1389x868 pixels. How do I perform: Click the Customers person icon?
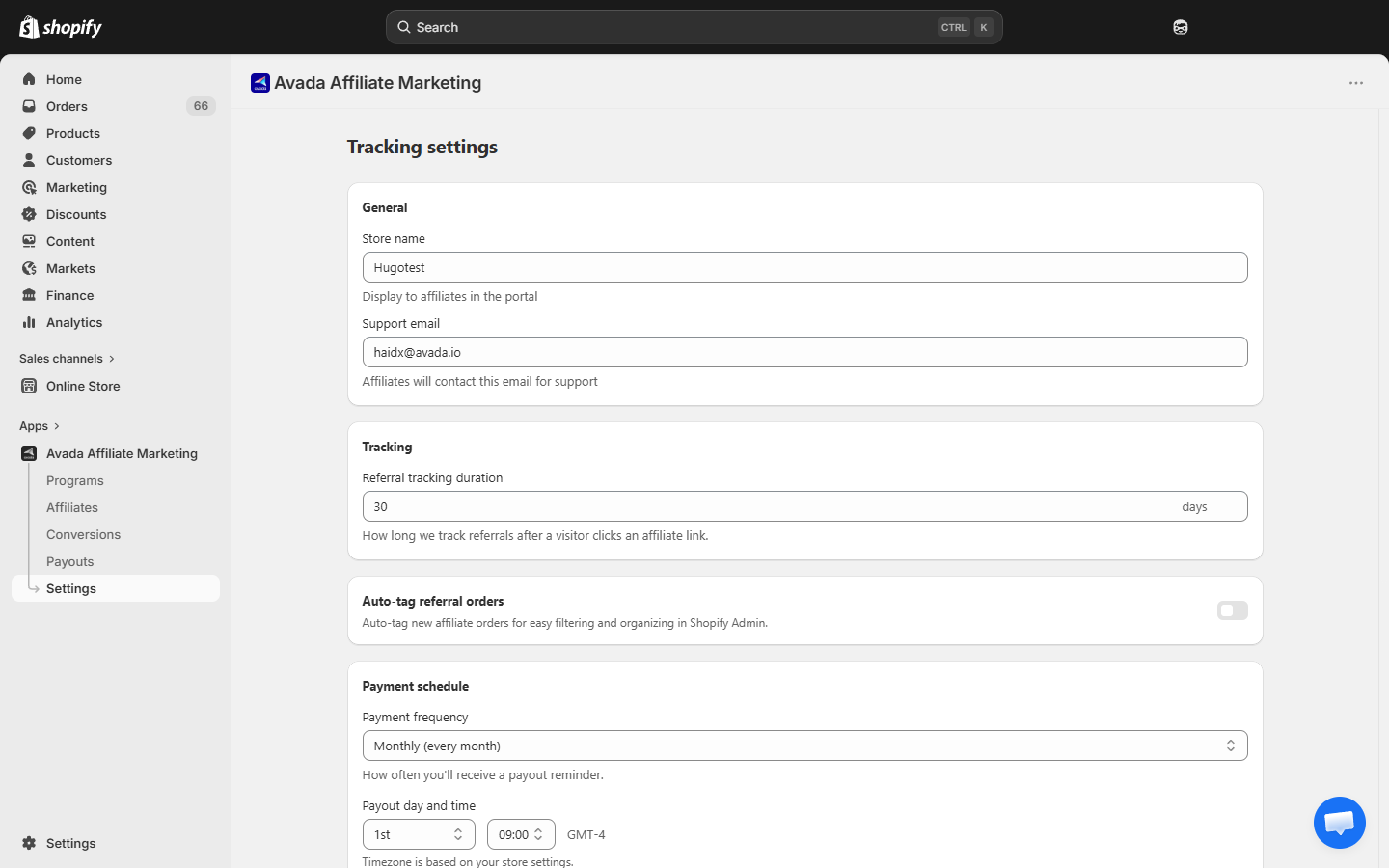[x=29, y=160]
